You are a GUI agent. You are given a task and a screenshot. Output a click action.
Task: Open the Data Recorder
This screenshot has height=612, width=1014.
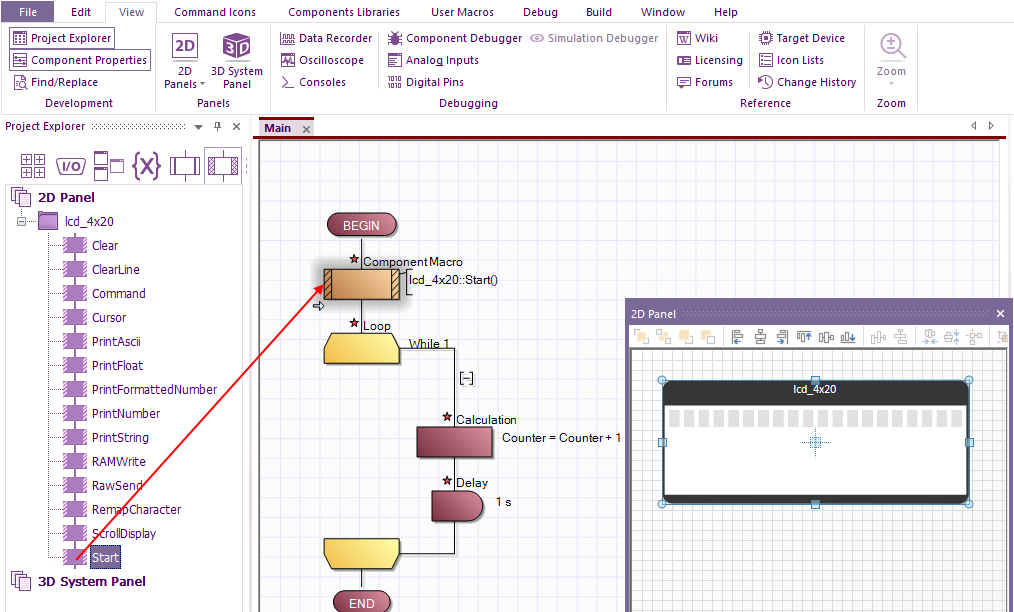[x=326, y=38]
